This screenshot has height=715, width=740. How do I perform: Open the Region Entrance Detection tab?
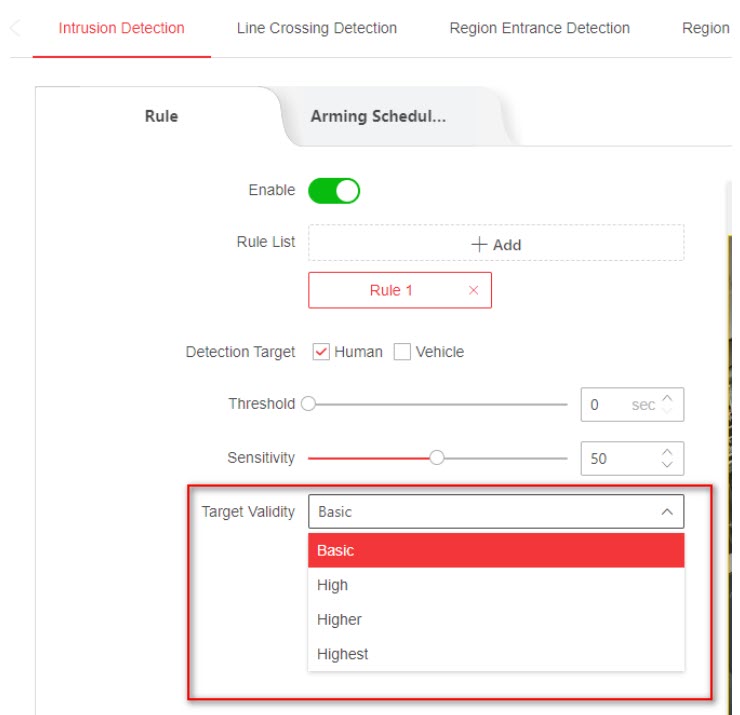click(539, 28)
